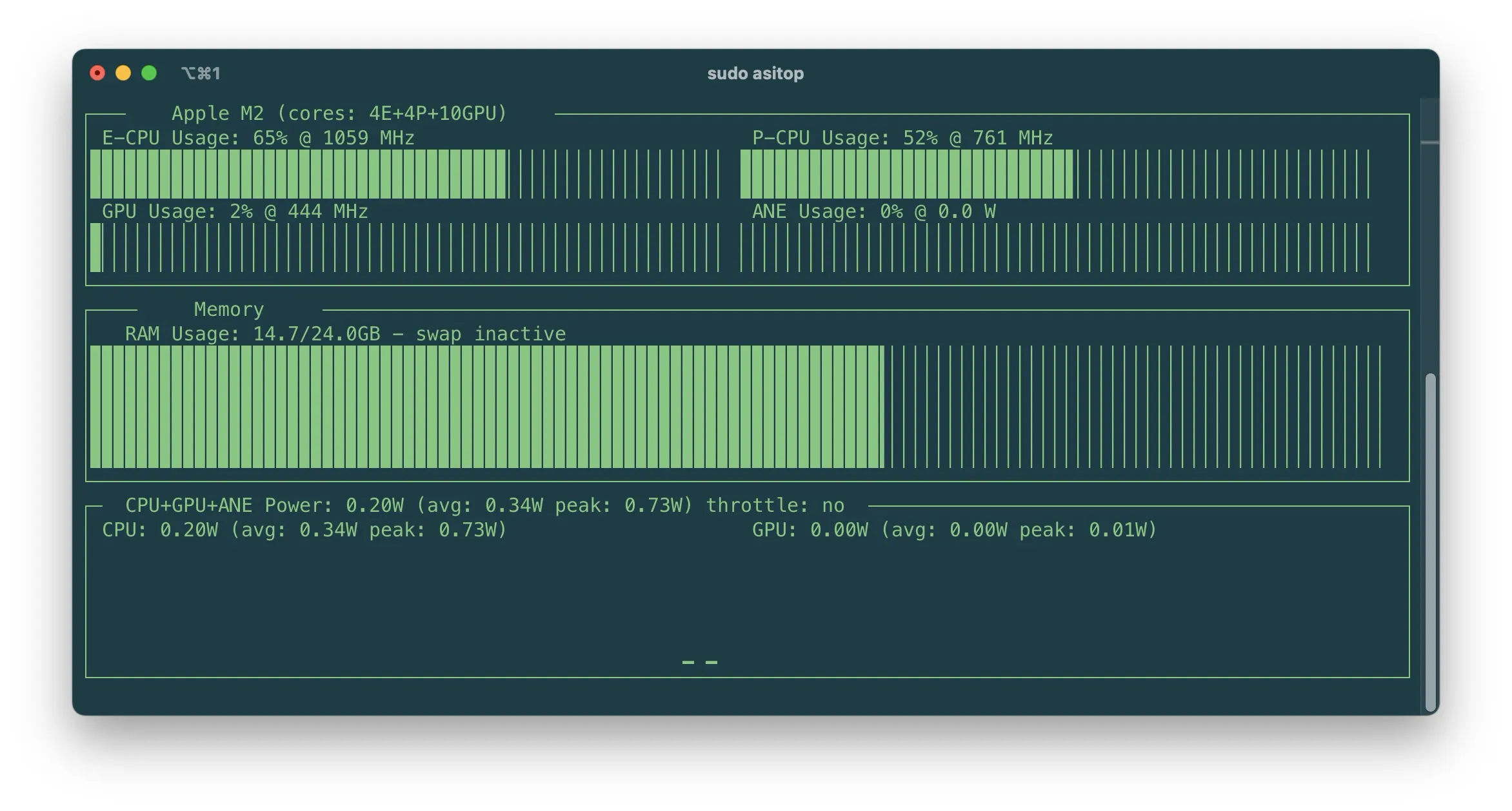Click the ⌥⌘1 window shortcut indicator
The height and width of the screenshot is (811, 1512).
tap(201, 73)
